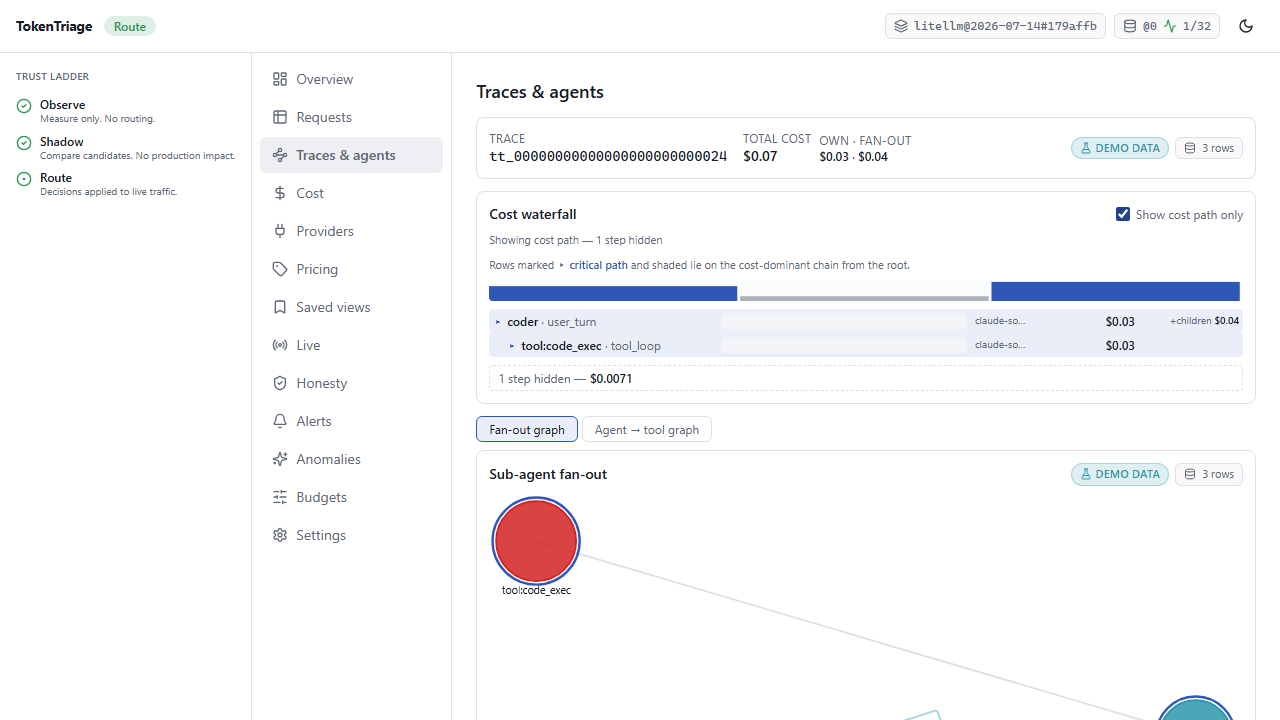Uncheck the Show cost path only checkbox
1280x720 pixels.
[1123, 214]
